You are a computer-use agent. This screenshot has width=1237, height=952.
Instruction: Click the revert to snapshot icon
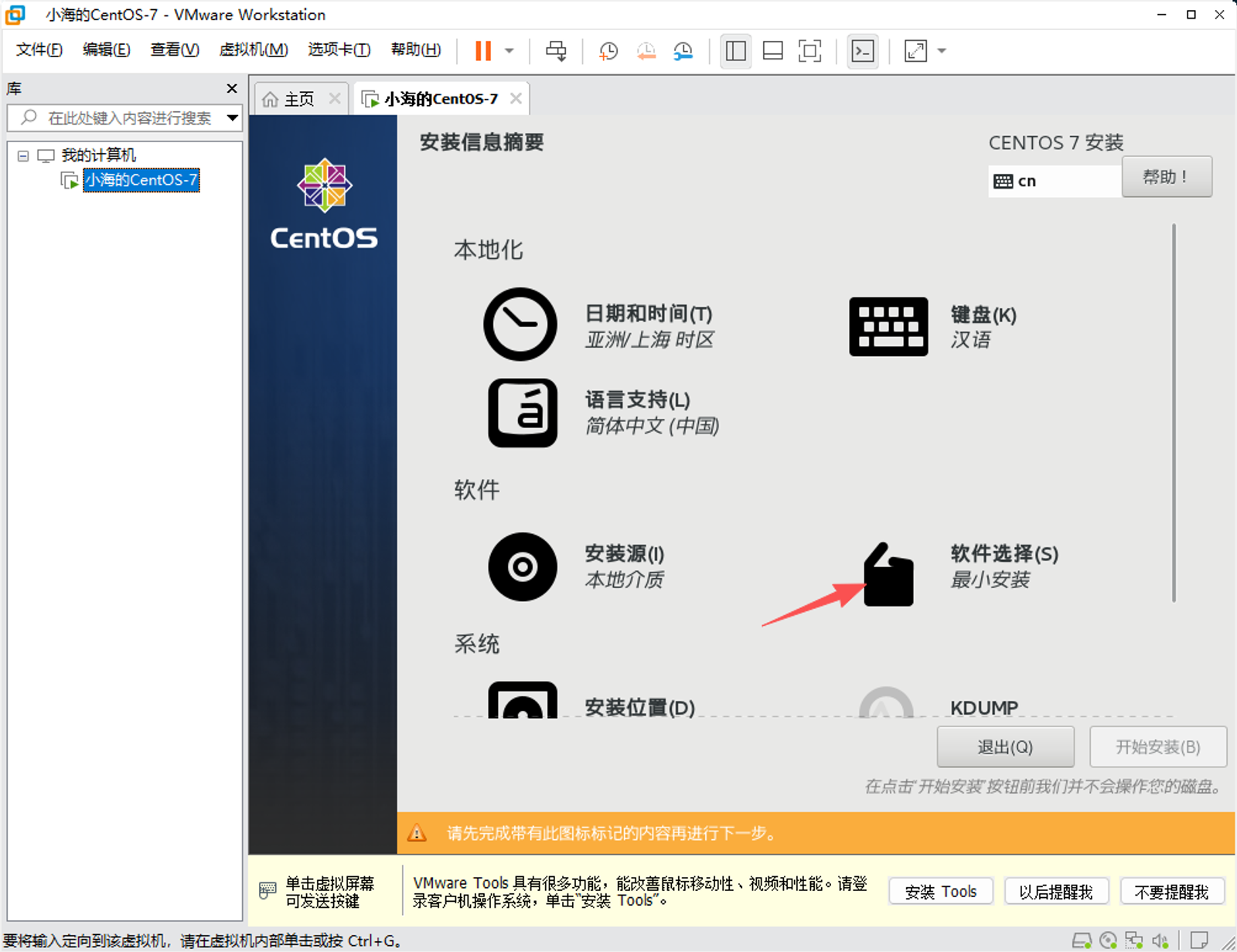click(x=646, y=51)
